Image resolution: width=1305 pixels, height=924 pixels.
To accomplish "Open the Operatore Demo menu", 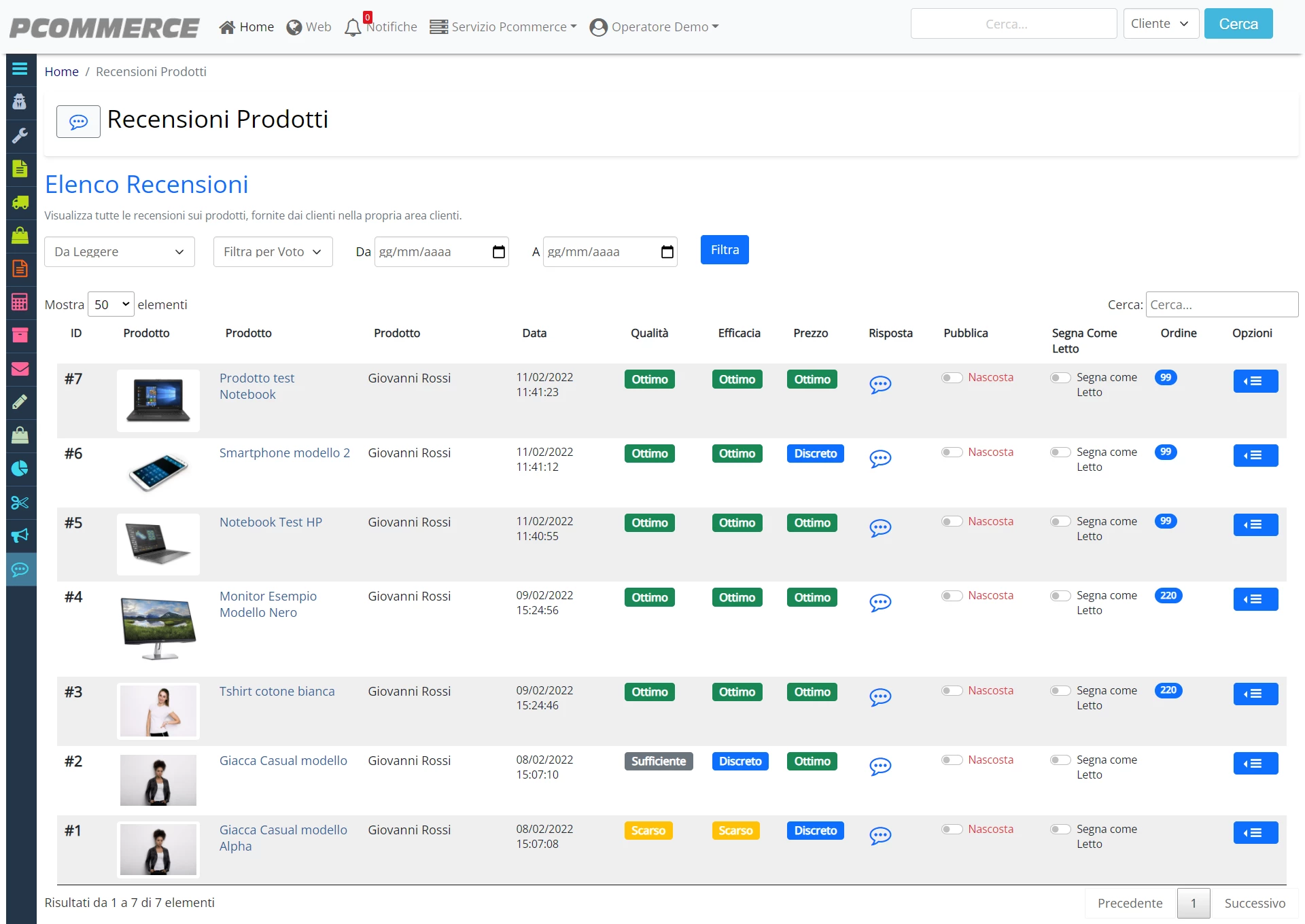I will click(x=654, y=27).
